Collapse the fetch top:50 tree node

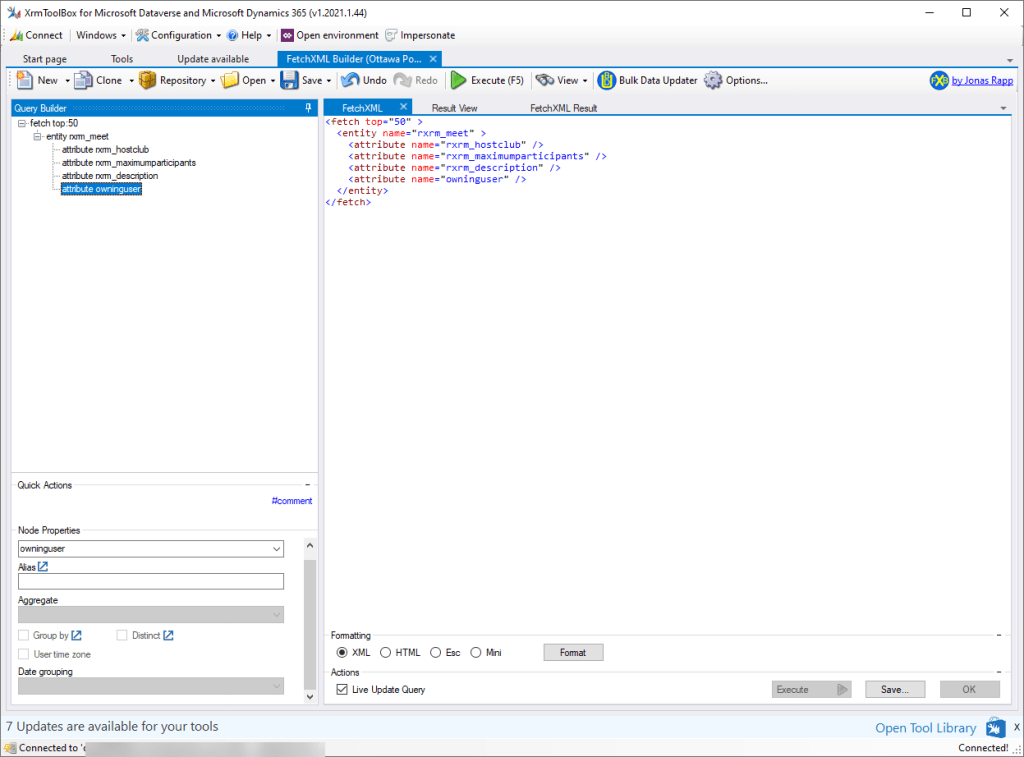22,123
